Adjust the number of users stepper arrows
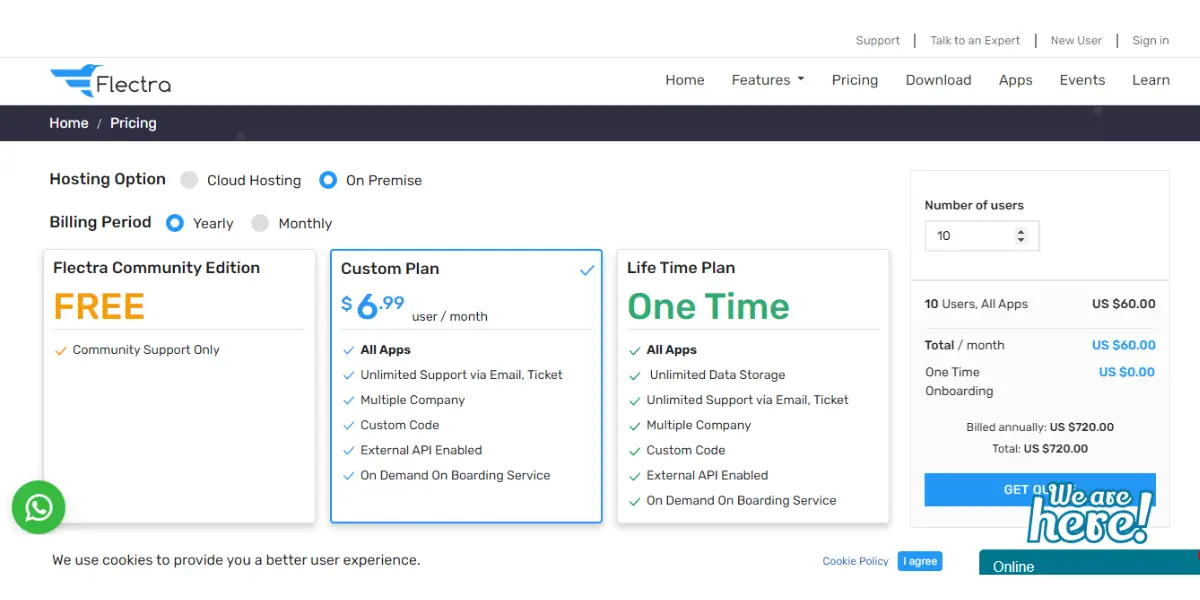 coord(1021,236)
